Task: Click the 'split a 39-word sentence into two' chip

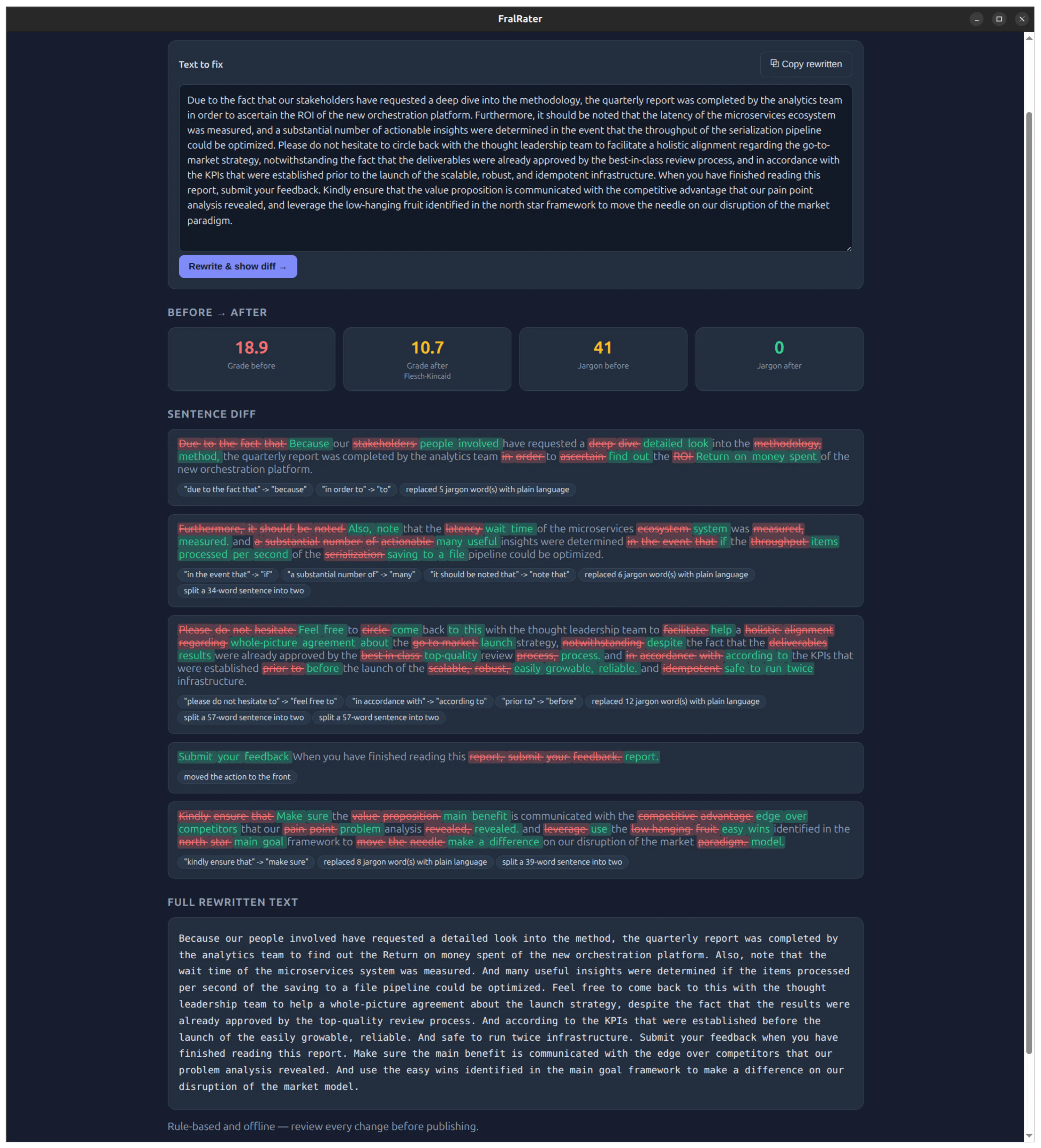Action: coord(562,862)
